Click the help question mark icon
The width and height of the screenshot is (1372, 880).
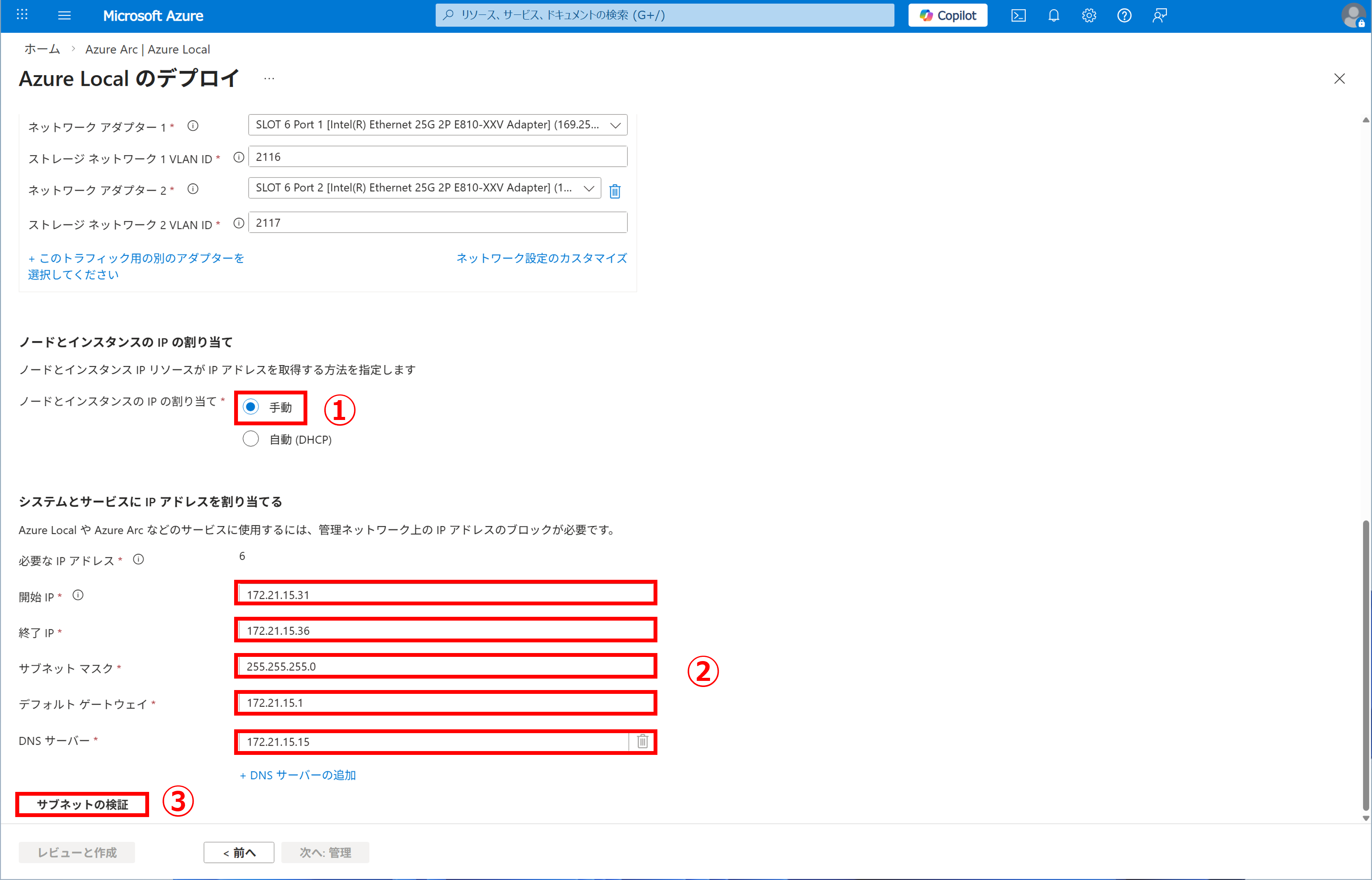point(1124,15)
